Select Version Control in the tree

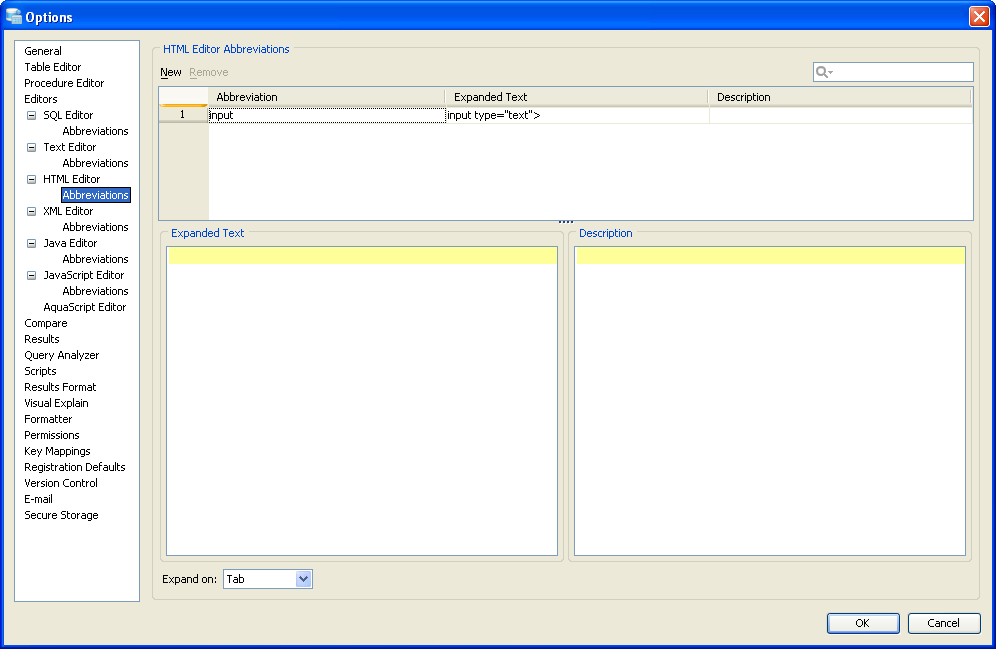[60, 483]
